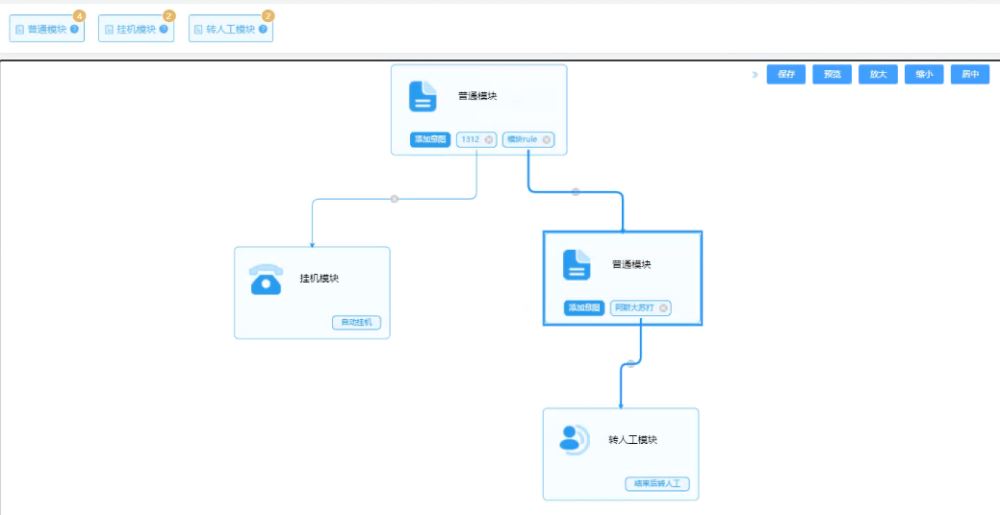Add a 挂机模块 from the top palette
Viewport: 1000px width, 515px height.
click(x=135, y=29)
